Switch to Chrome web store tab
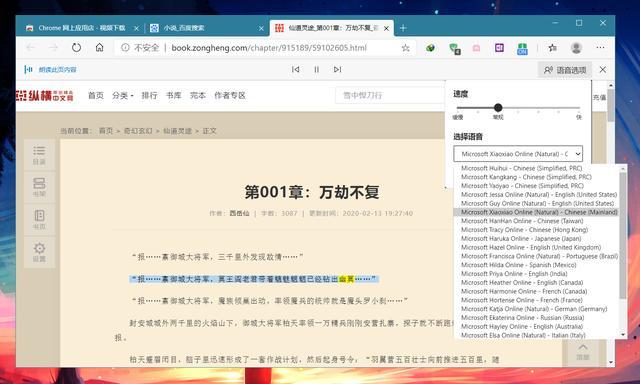Image resolution: width=640 pixels, height=384 pixels. [x=82, y=28]
